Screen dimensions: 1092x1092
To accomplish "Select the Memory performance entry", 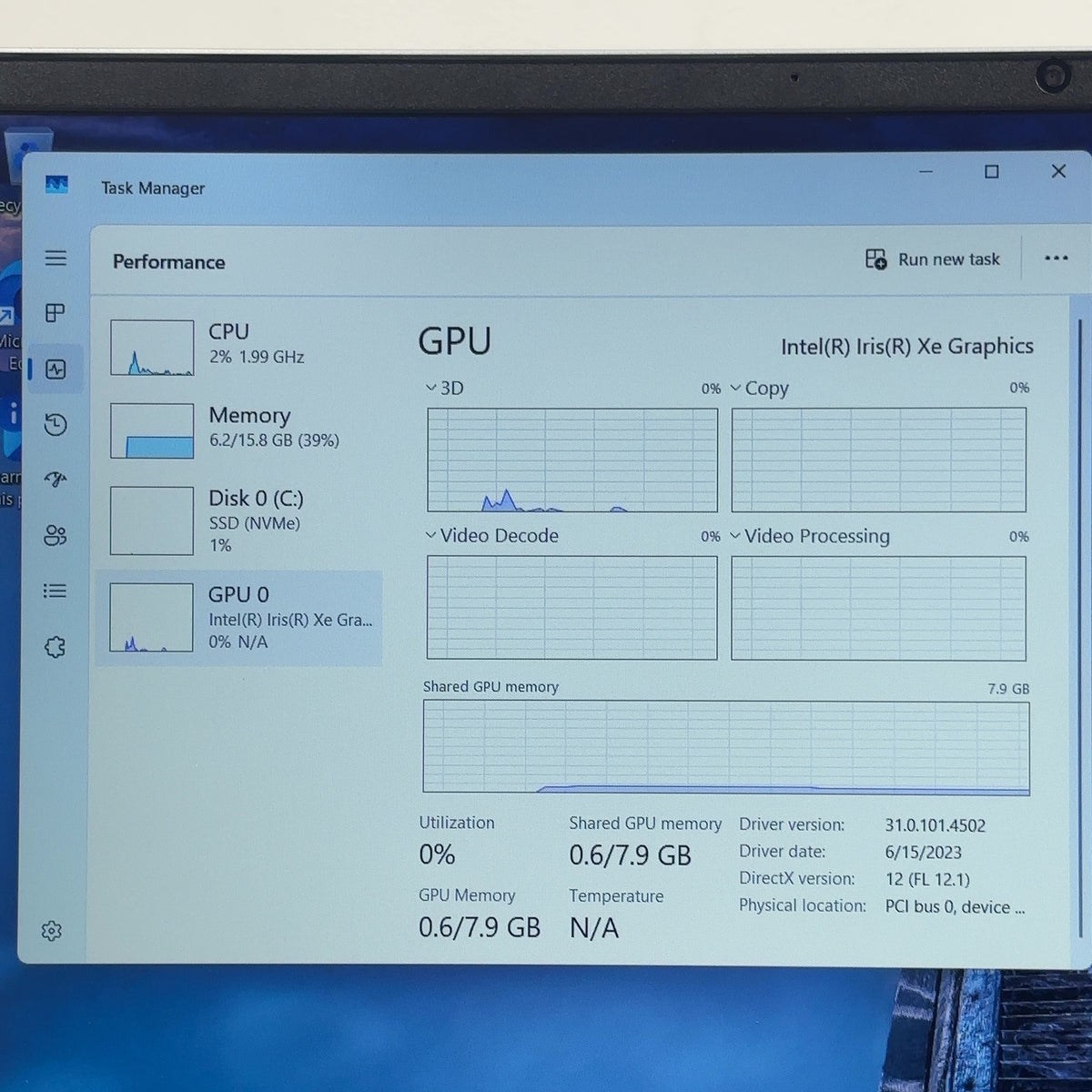I will click(238, 430).
